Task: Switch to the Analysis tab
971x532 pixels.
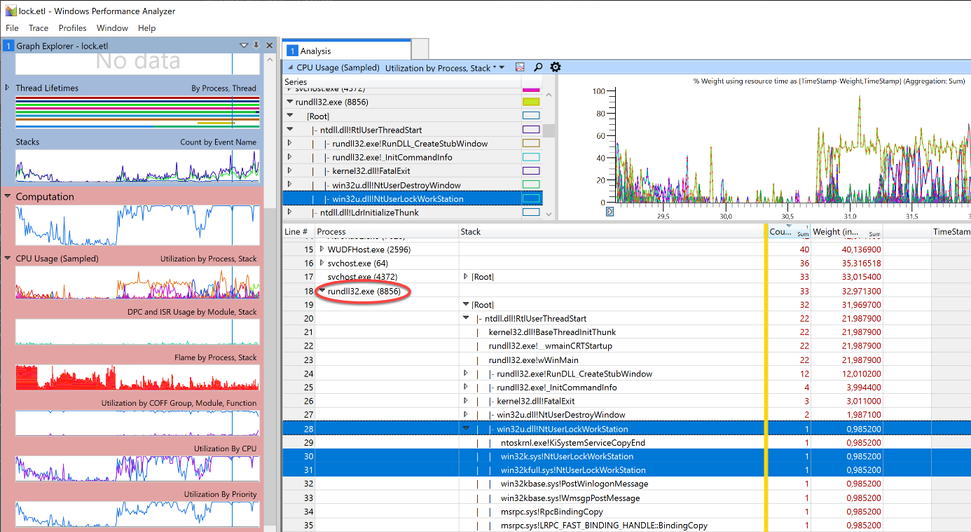Action: pyautogui.click(x=316, y=50)
